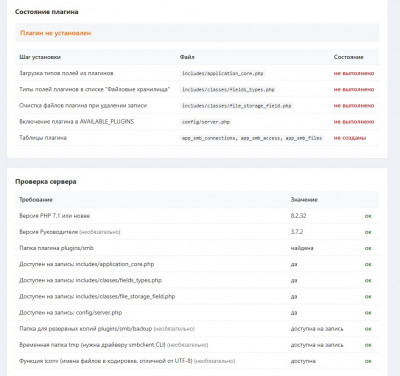The width and height of the screenshot is (400, 376).
Task: Click the version value 3.7.2
Action: point(297,232)
